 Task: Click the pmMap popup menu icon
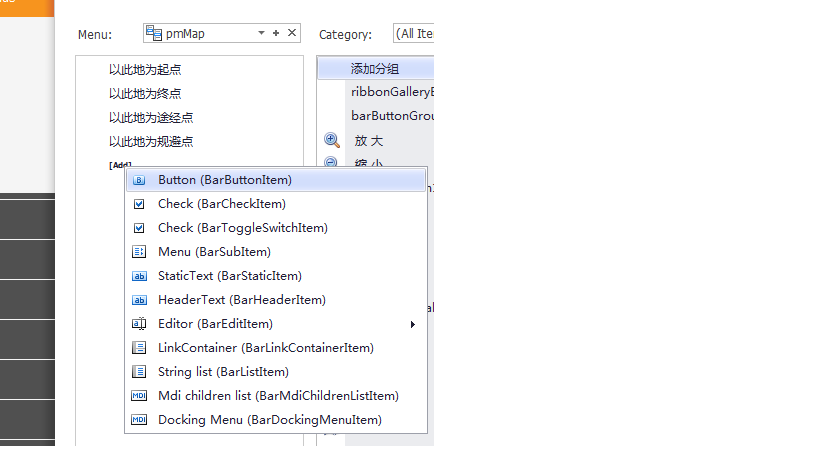pyautogui.click(x=154, y=33)
